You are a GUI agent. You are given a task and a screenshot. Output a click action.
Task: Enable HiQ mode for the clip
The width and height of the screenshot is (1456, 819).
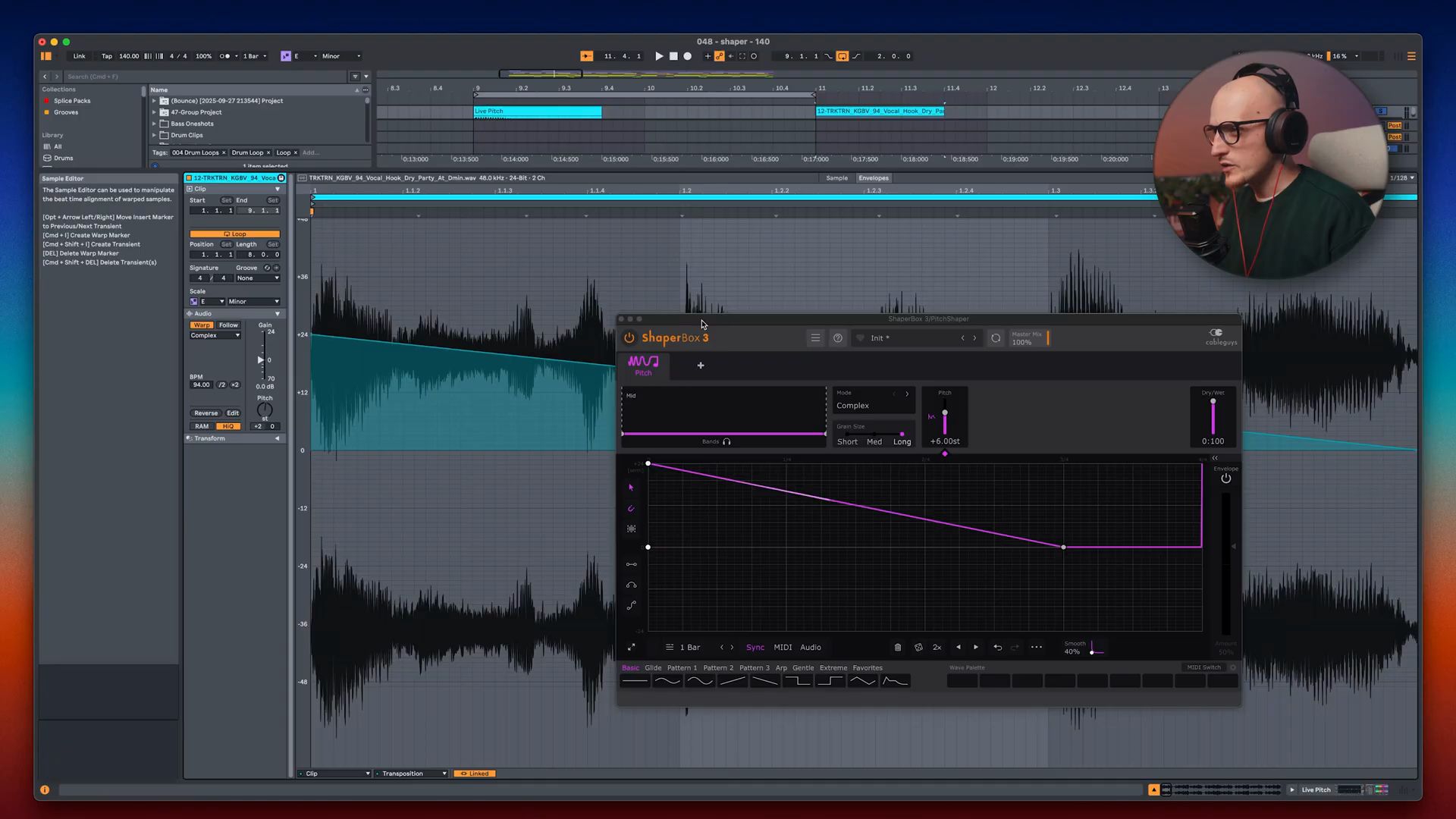pyautogui.click(x=227, y=426)
